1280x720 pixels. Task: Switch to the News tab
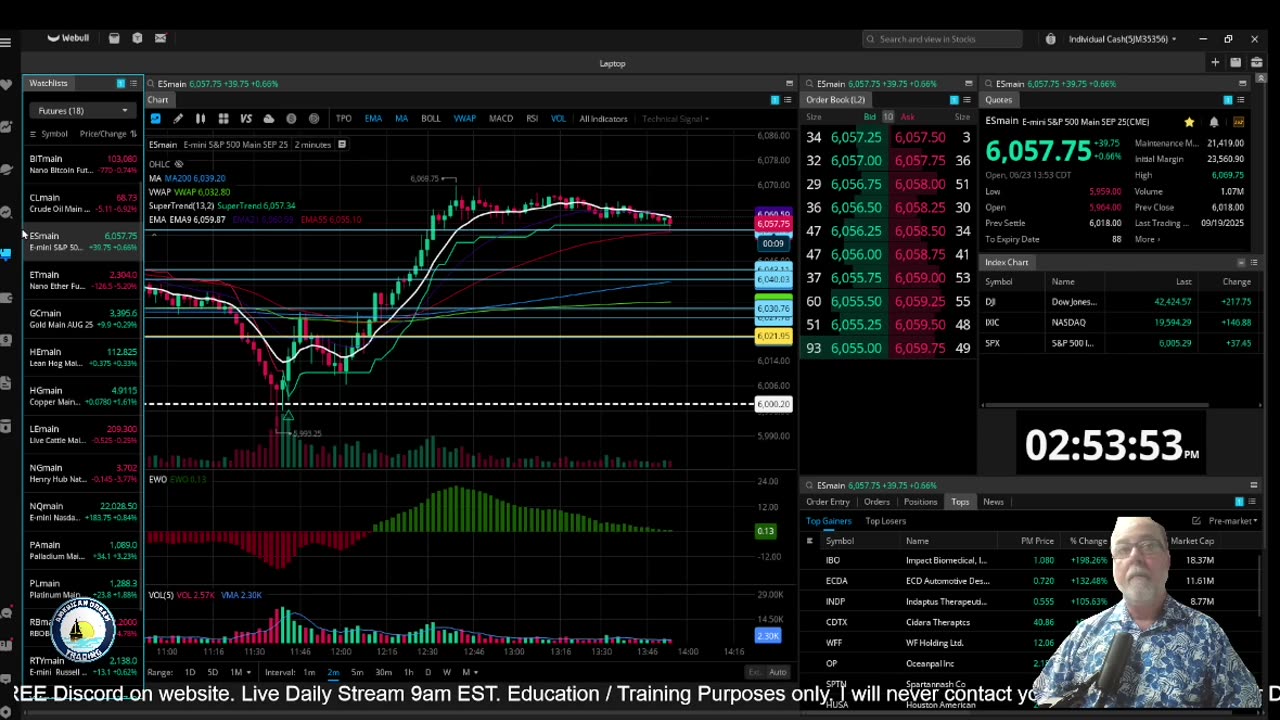click(x=993, y=502)
